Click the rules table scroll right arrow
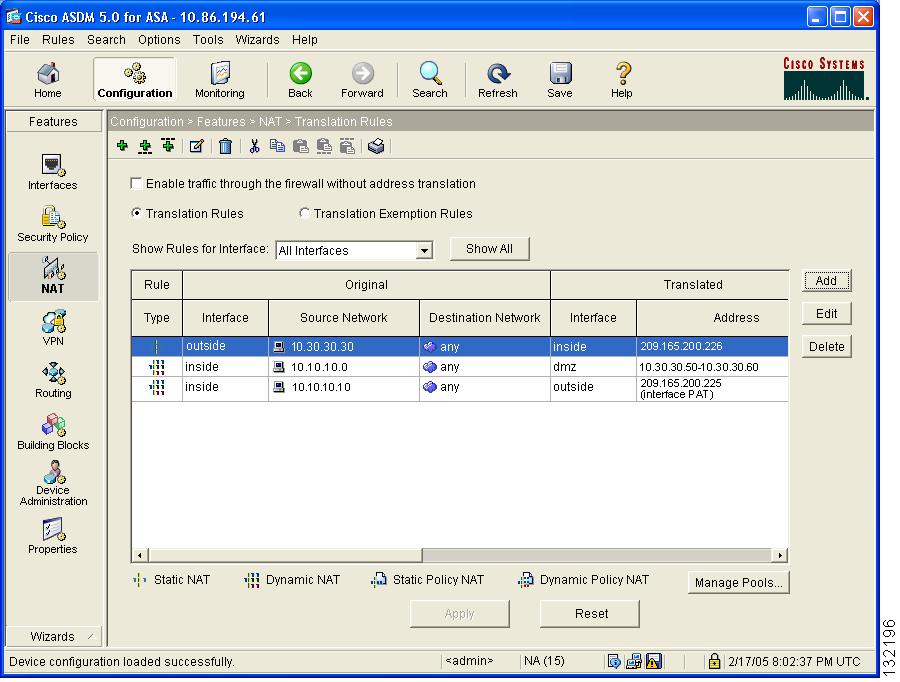900x682 pixels. 780,555
